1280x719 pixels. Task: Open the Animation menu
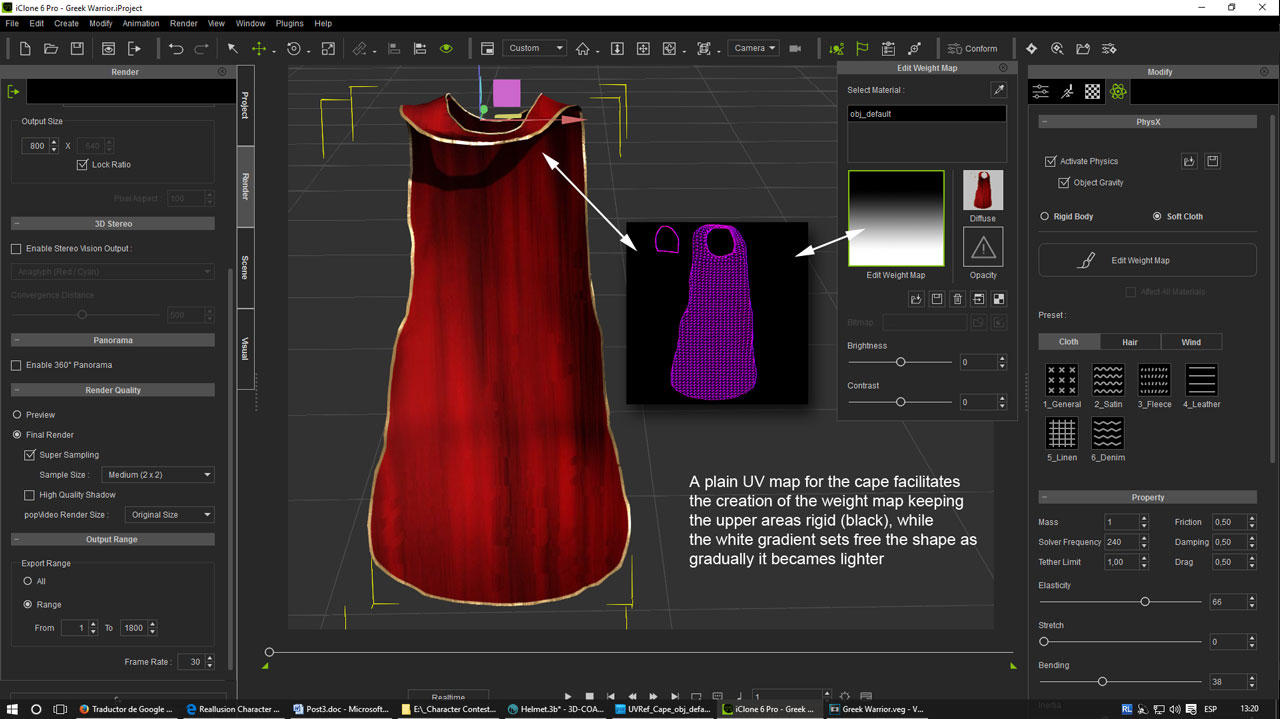tap(141, 23)
